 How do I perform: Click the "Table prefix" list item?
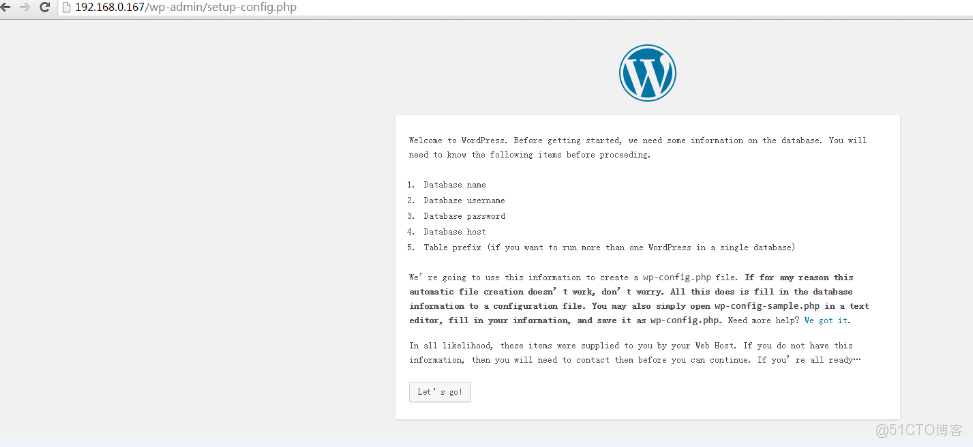(608, 247)
